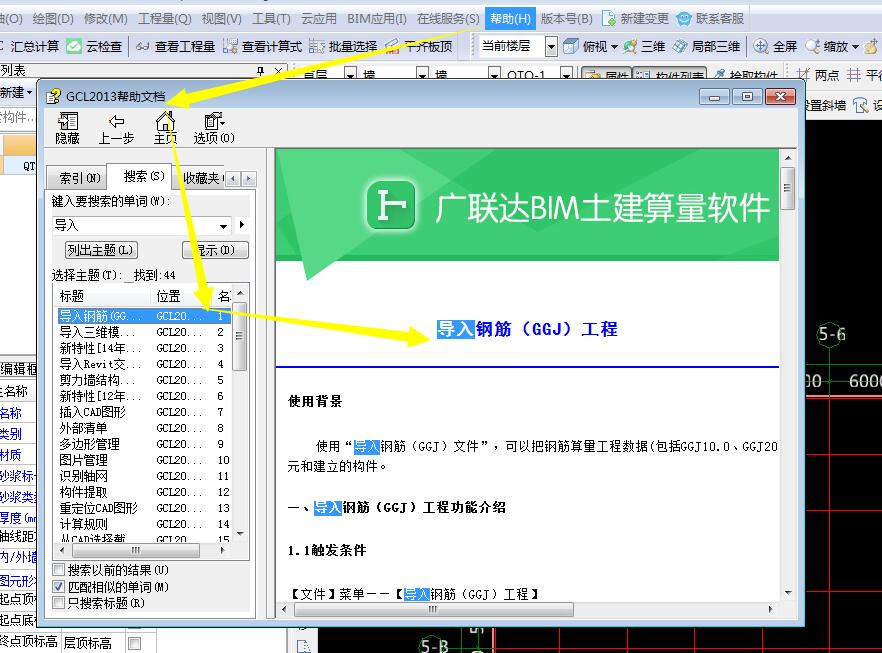Open the 工程量(Q) menu
Image resolution: width=882 pixels, height=653 pixels.
(165, 19)
